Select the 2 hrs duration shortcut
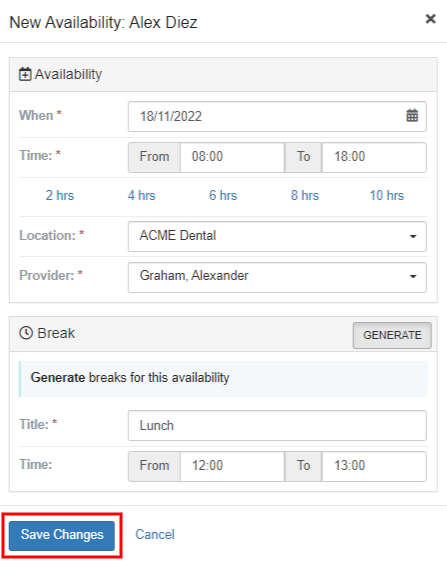 coord(60,195)
